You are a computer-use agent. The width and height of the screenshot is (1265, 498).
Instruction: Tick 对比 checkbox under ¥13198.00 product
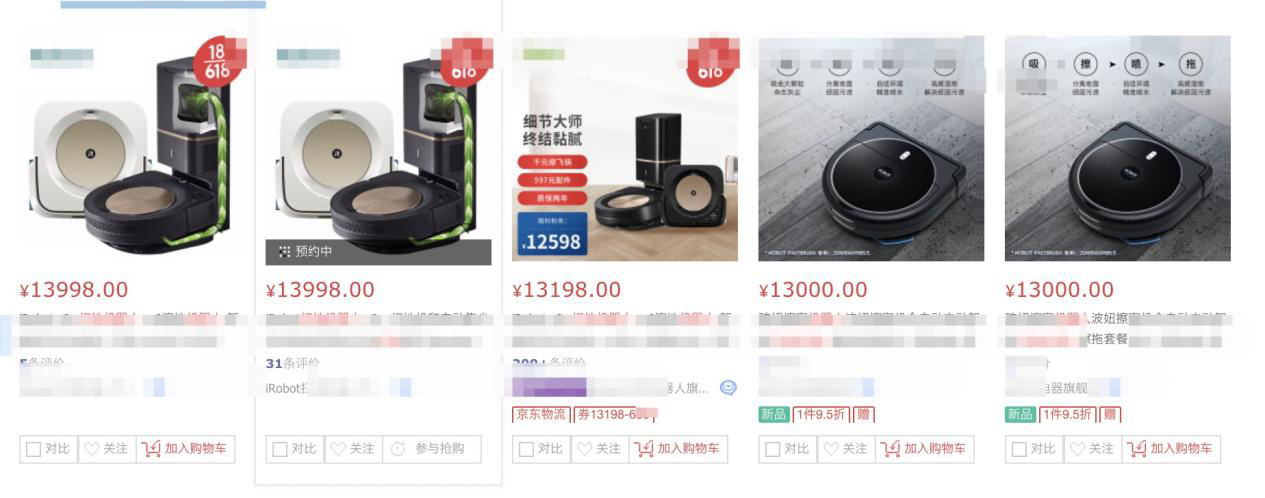click(527, 449)
